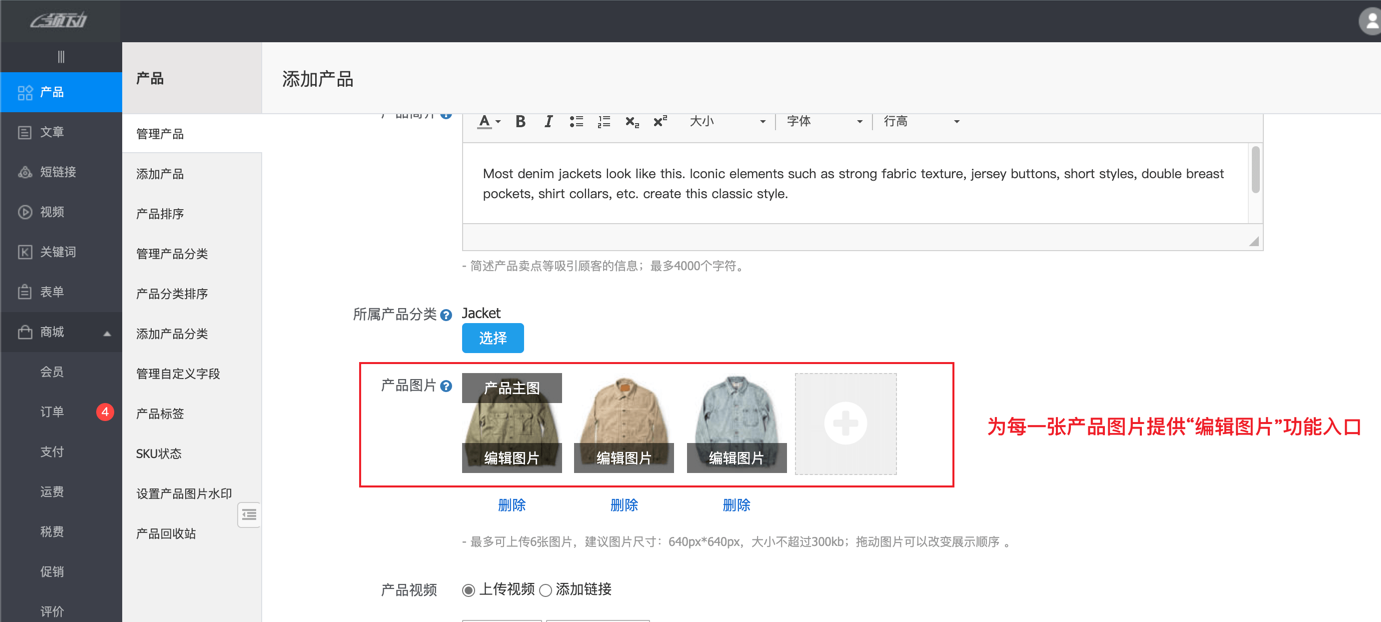The image size is (1381, 622).
Task: Collapse the sidebar using the top toggle
Action: click(61, 55)
